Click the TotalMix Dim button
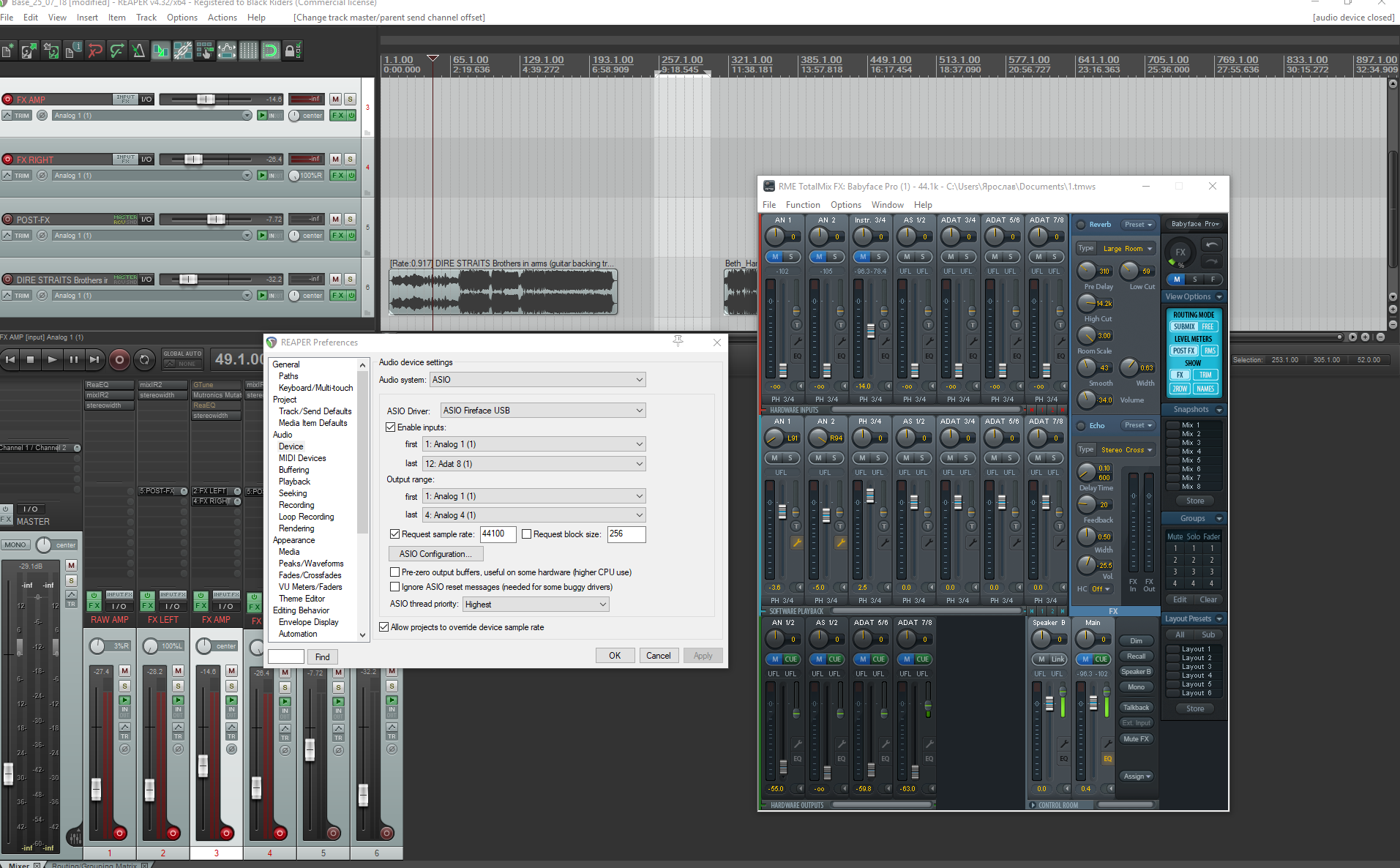 pyautogui.click(x=1136, y=641)
